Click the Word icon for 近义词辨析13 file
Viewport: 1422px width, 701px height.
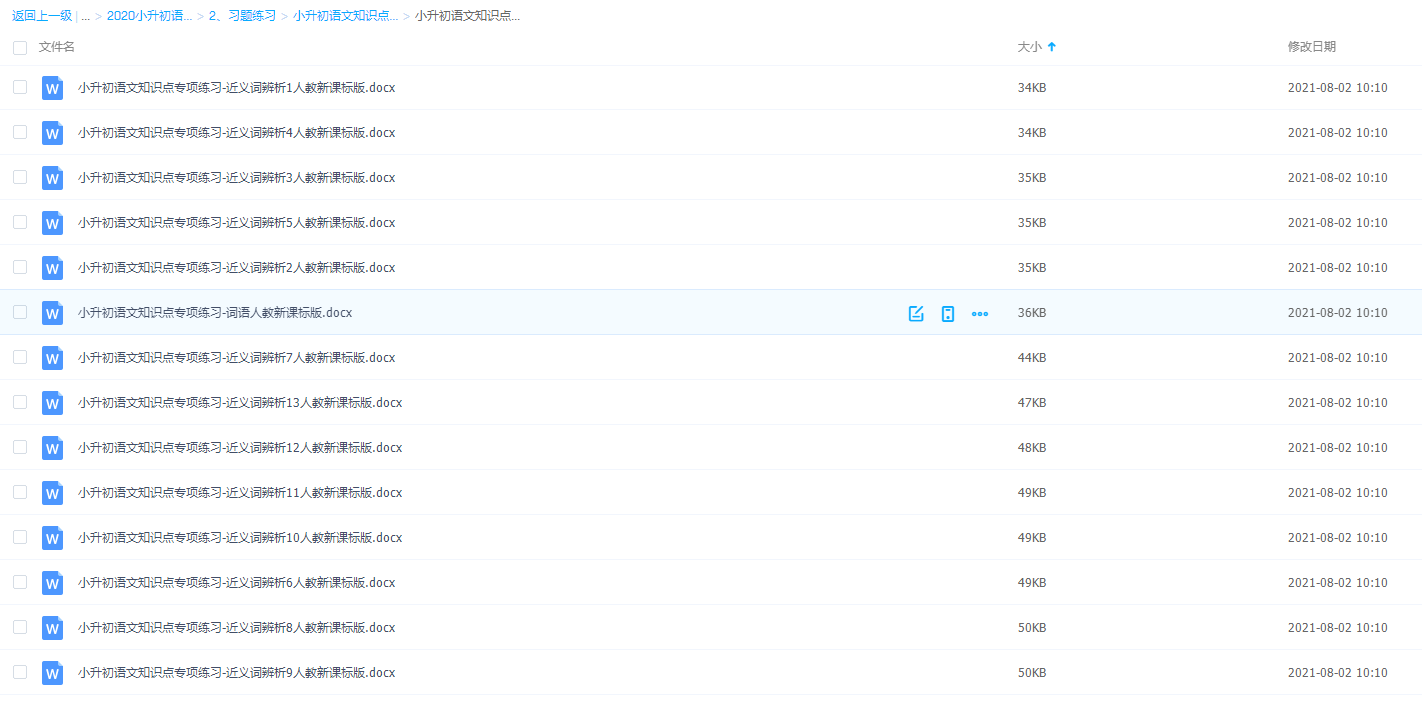click(52, 403)
